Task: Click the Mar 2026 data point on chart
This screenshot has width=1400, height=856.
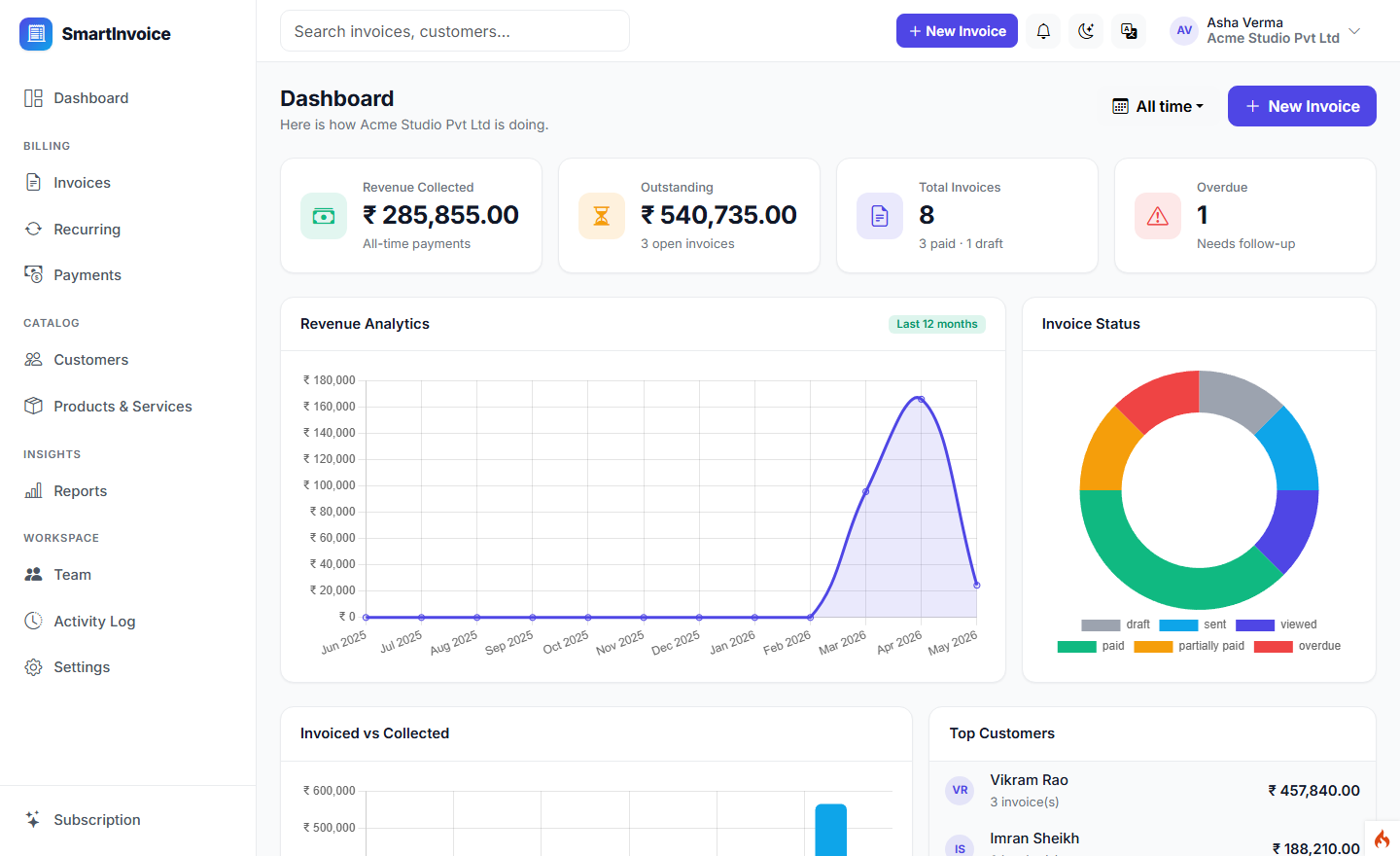Action: [x=865, y=491]
